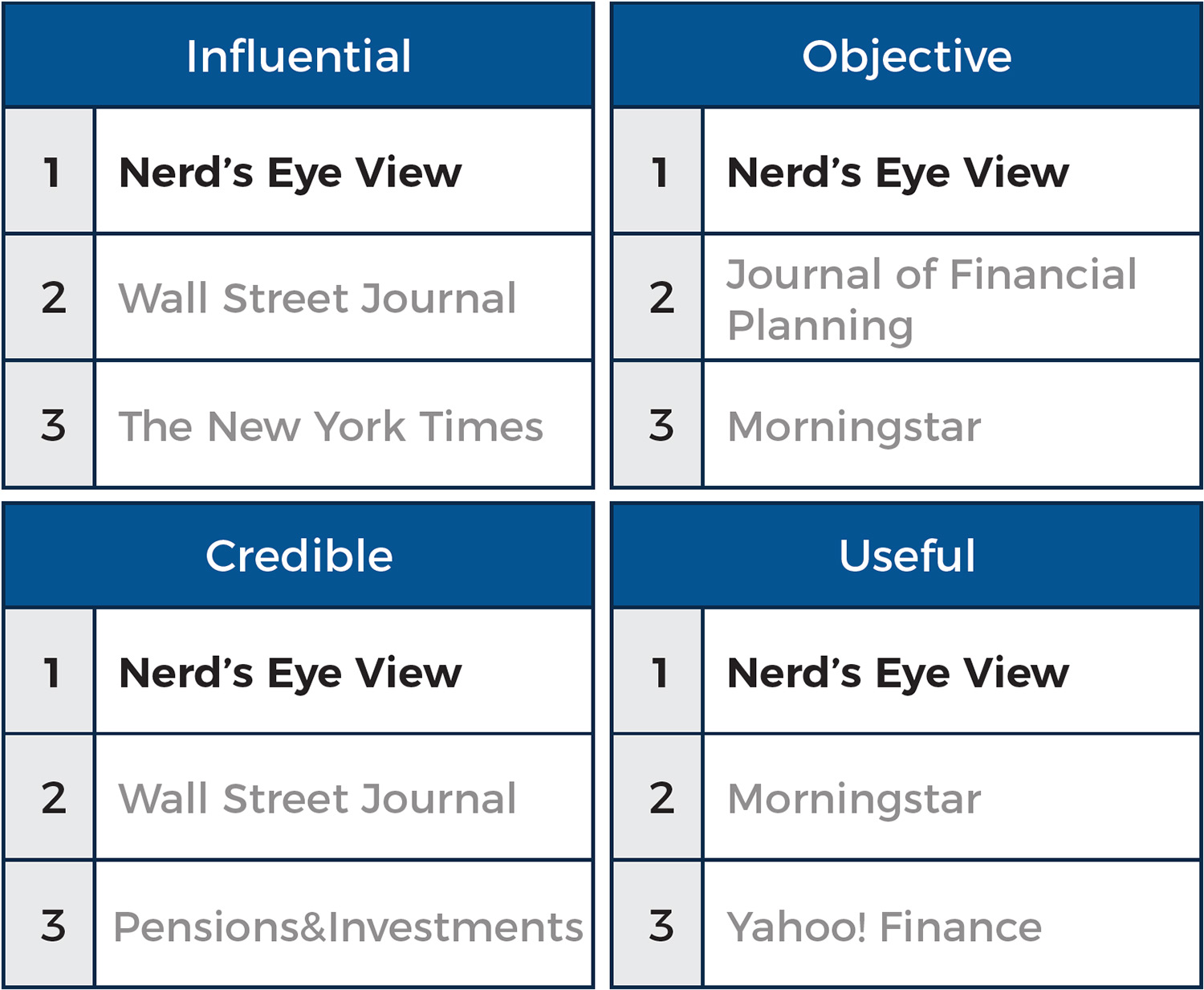The width and height of the screenshot is (1204, 990).
Task: Select Wall Street Journal under Influential
Action: (317, 298)
